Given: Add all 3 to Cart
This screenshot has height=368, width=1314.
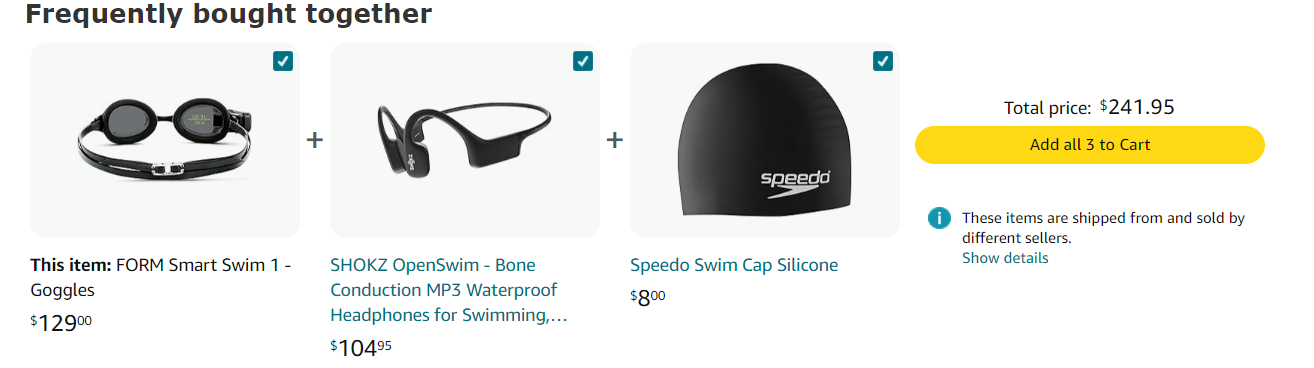Looking at the screenshot, I should 1090,144.
